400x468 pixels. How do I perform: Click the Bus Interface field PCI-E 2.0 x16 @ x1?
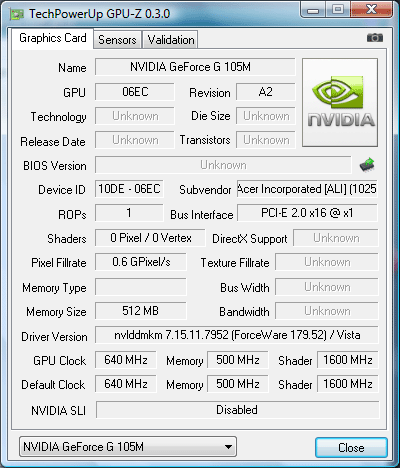click(307, 213)
